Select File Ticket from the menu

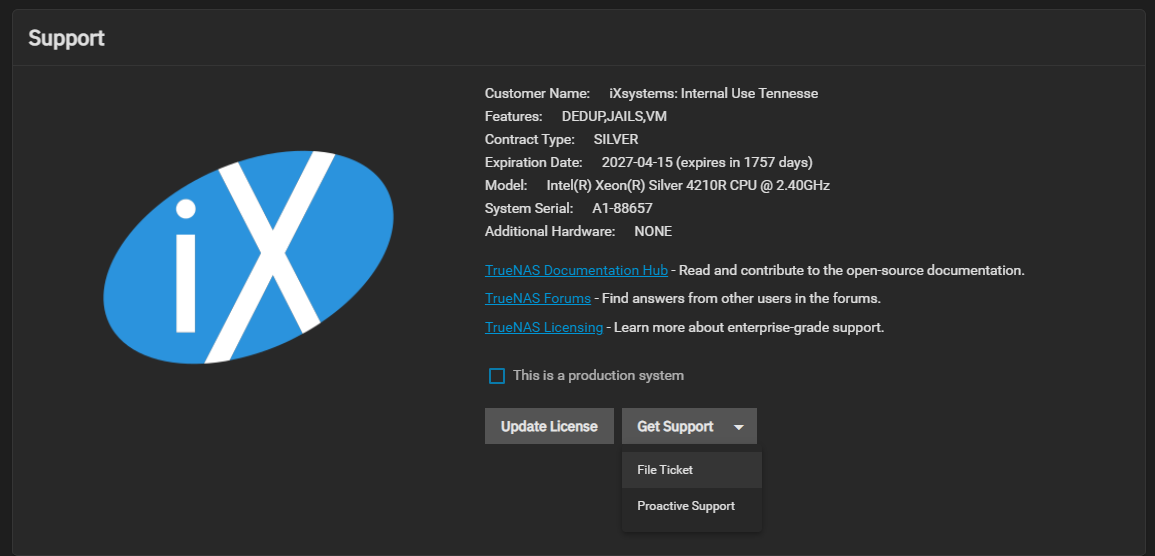click(665, 470)
